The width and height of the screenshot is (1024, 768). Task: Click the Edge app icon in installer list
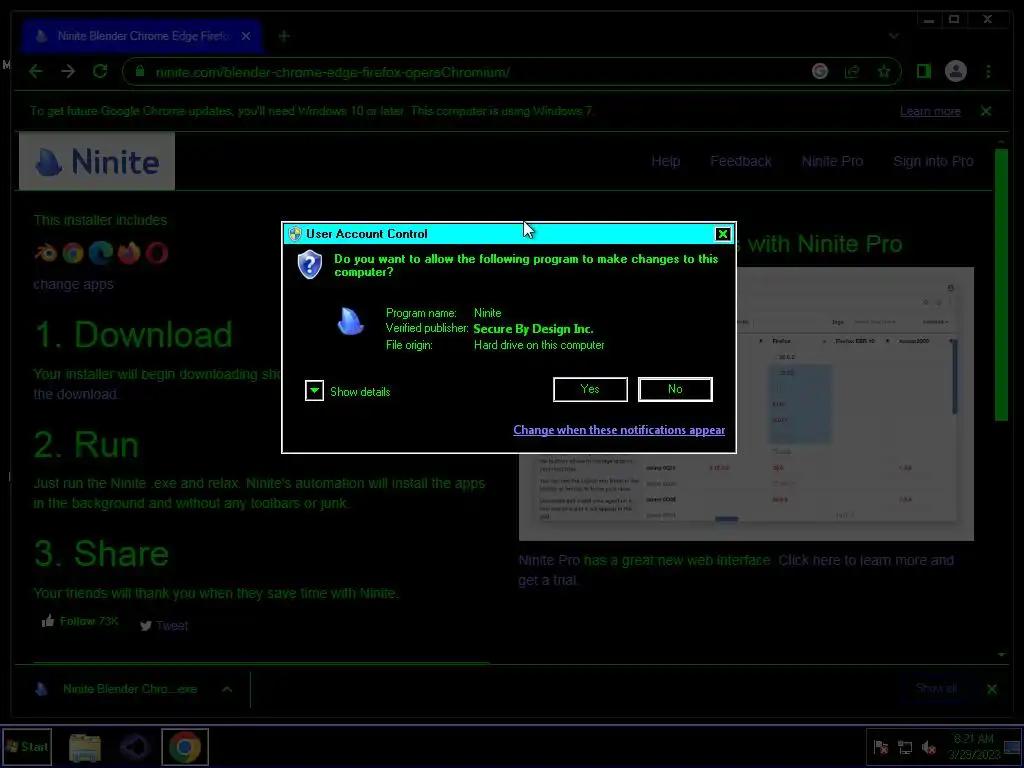pyautogui.click(x=101, y=253)
